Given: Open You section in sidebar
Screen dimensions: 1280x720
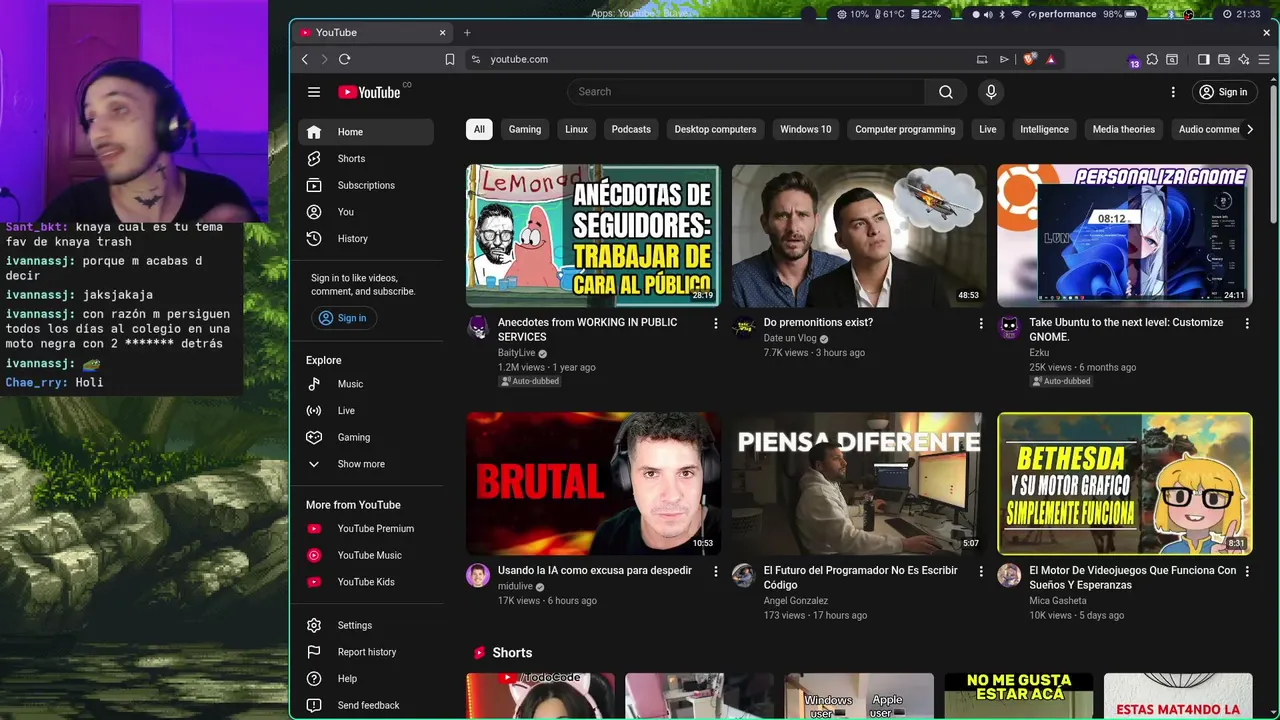Looking at the screenshot, I should coord(365,212).
